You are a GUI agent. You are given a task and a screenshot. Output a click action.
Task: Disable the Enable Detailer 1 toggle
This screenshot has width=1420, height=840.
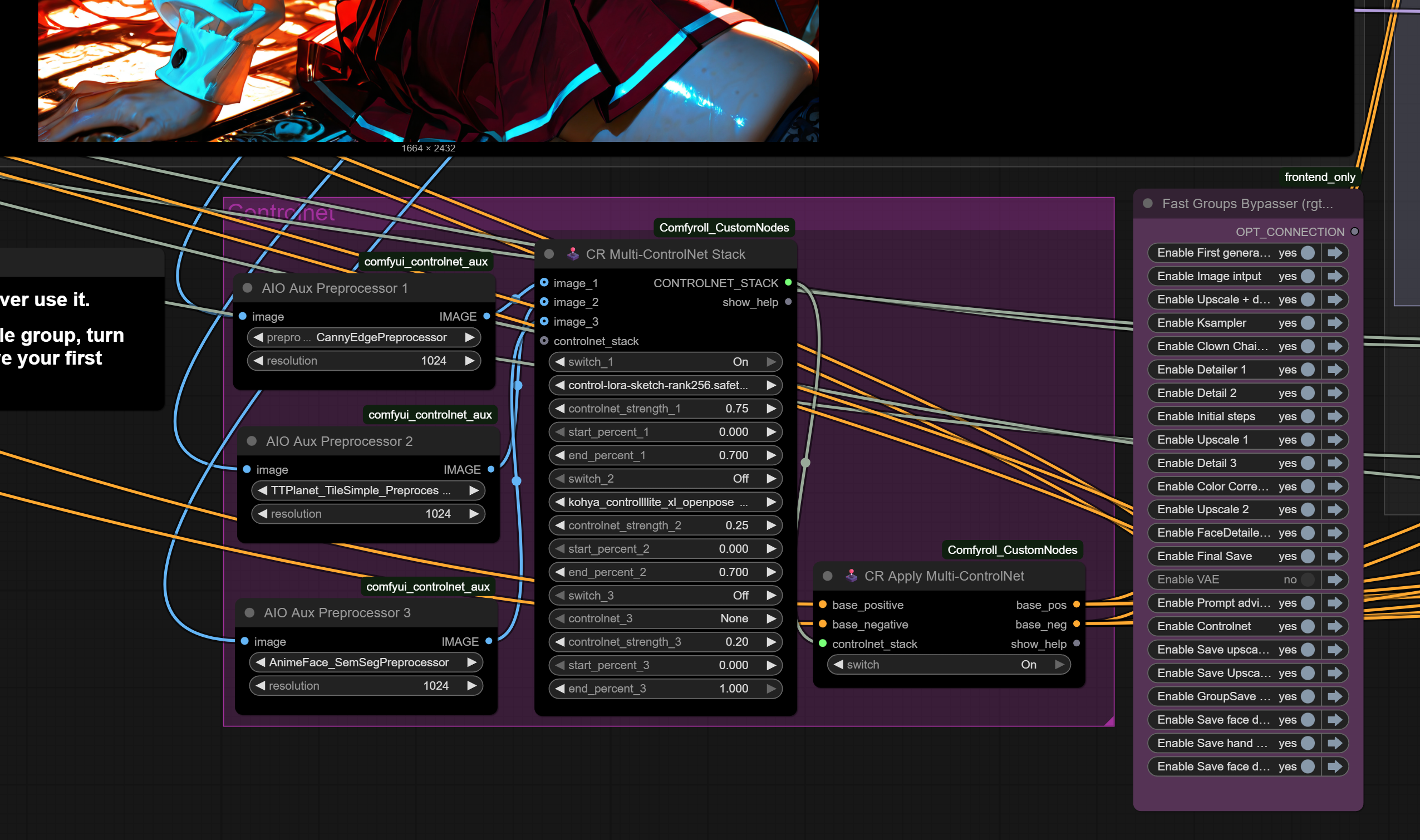pos(1308,370)
